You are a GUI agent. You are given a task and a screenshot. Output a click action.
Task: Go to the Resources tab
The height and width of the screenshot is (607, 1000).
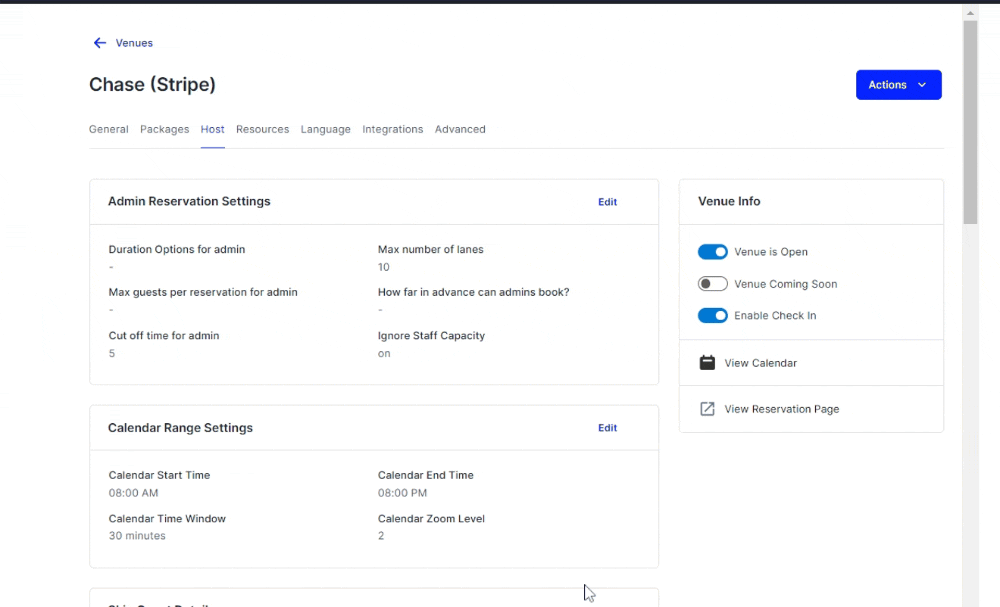(x=262, y=129)
